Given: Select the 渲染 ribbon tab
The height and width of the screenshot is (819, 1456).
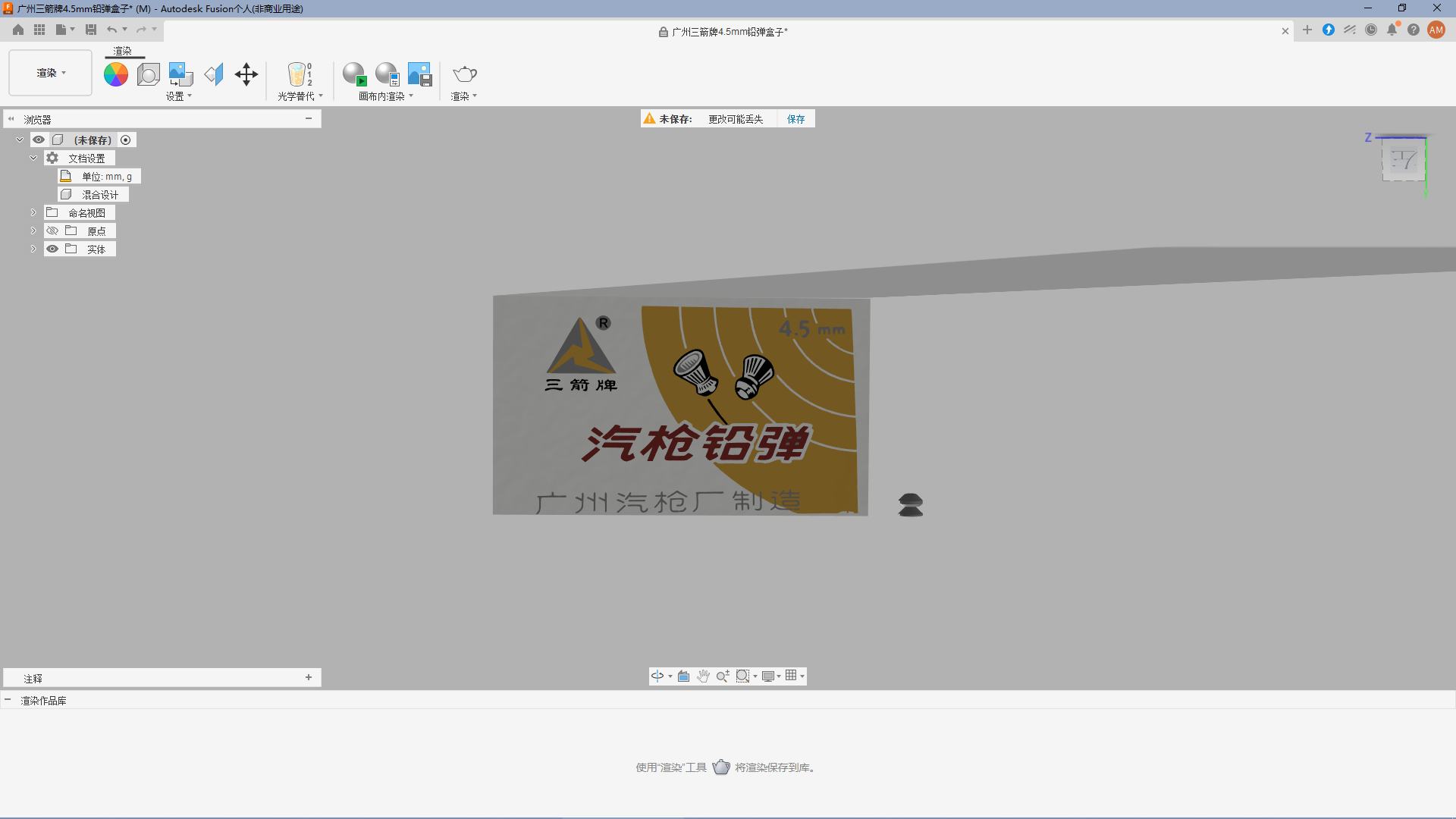Looking at the screenshot, I should coord(123,51).
